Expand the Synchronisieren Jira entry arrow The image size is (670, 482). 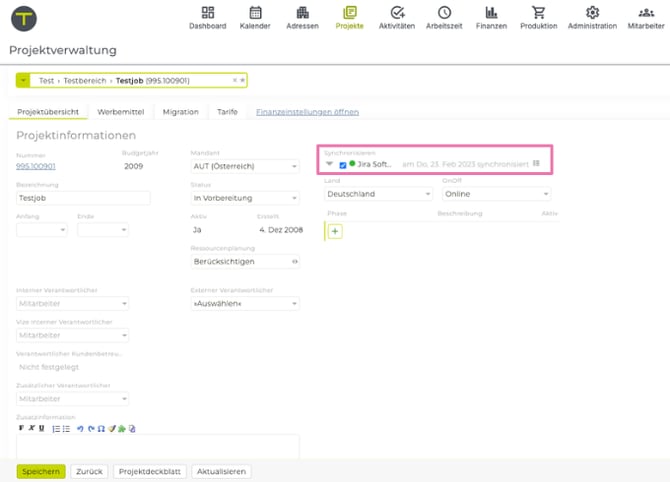329,164
